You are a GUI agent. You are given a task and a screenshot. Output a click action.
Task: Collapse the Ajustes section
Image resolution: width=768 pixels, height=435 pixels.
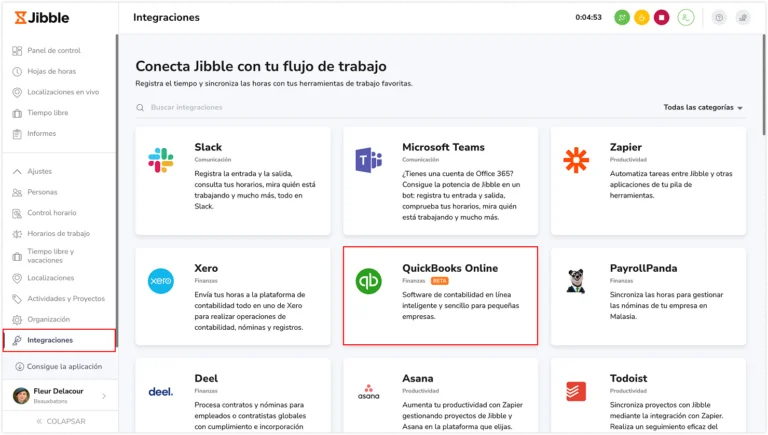(x=17, y=171)
